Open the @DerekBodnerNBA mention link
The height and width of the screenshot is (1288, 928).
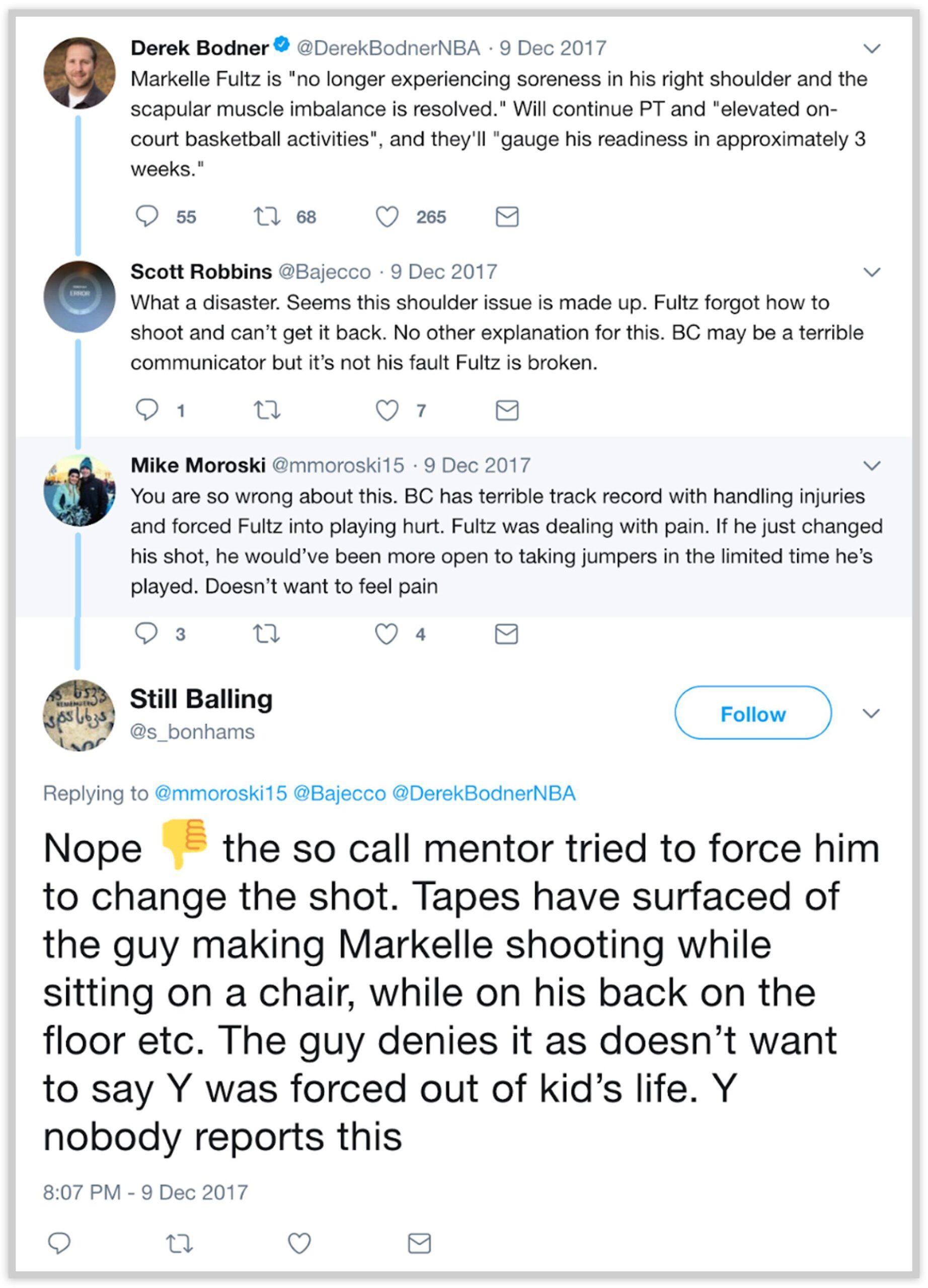tap(483, 793)
